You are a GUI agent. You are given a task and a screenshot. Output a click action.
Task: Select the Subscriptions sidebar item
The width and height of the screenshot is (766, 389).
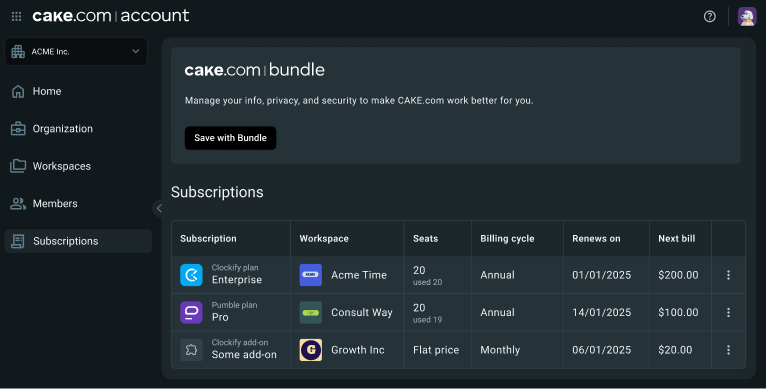[x=78, y=241]
